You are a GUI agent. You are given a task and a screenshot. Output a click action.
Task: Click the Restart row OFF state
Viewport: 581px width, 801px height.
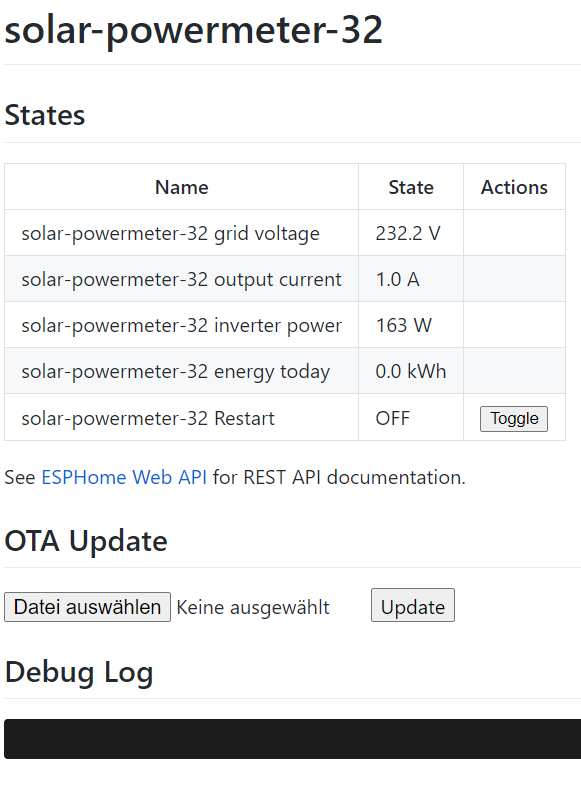tap(392, 418)
